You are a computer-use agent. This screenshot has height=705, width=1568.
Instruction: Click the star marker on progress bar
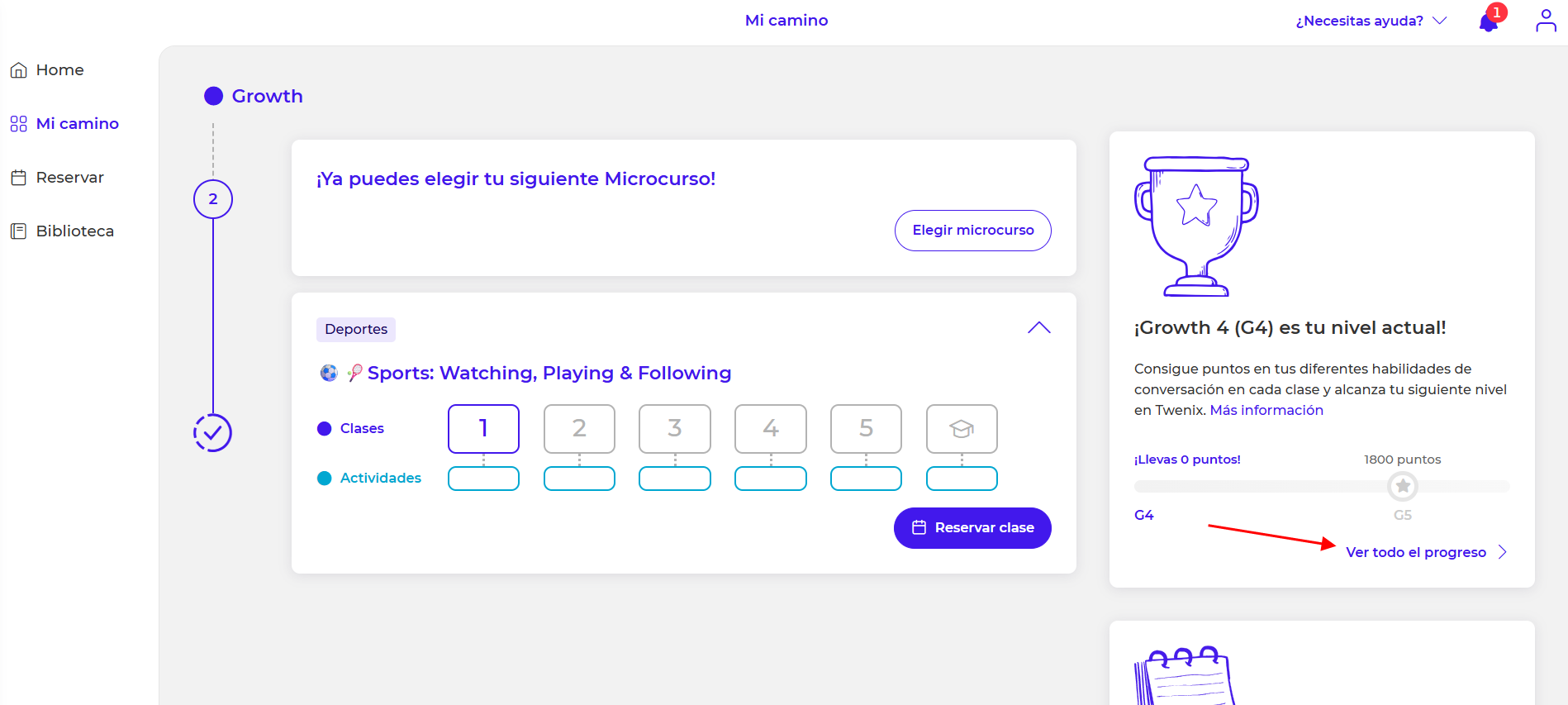[1402, 486]
